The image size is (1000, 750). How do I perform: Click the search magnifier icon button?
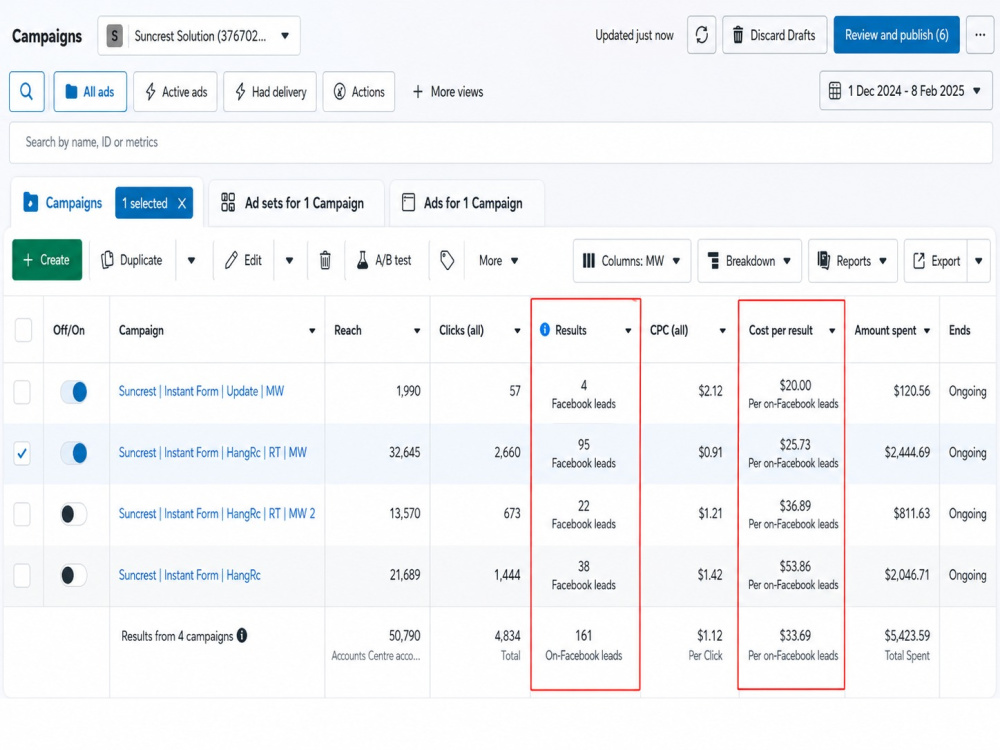[27, 92]
